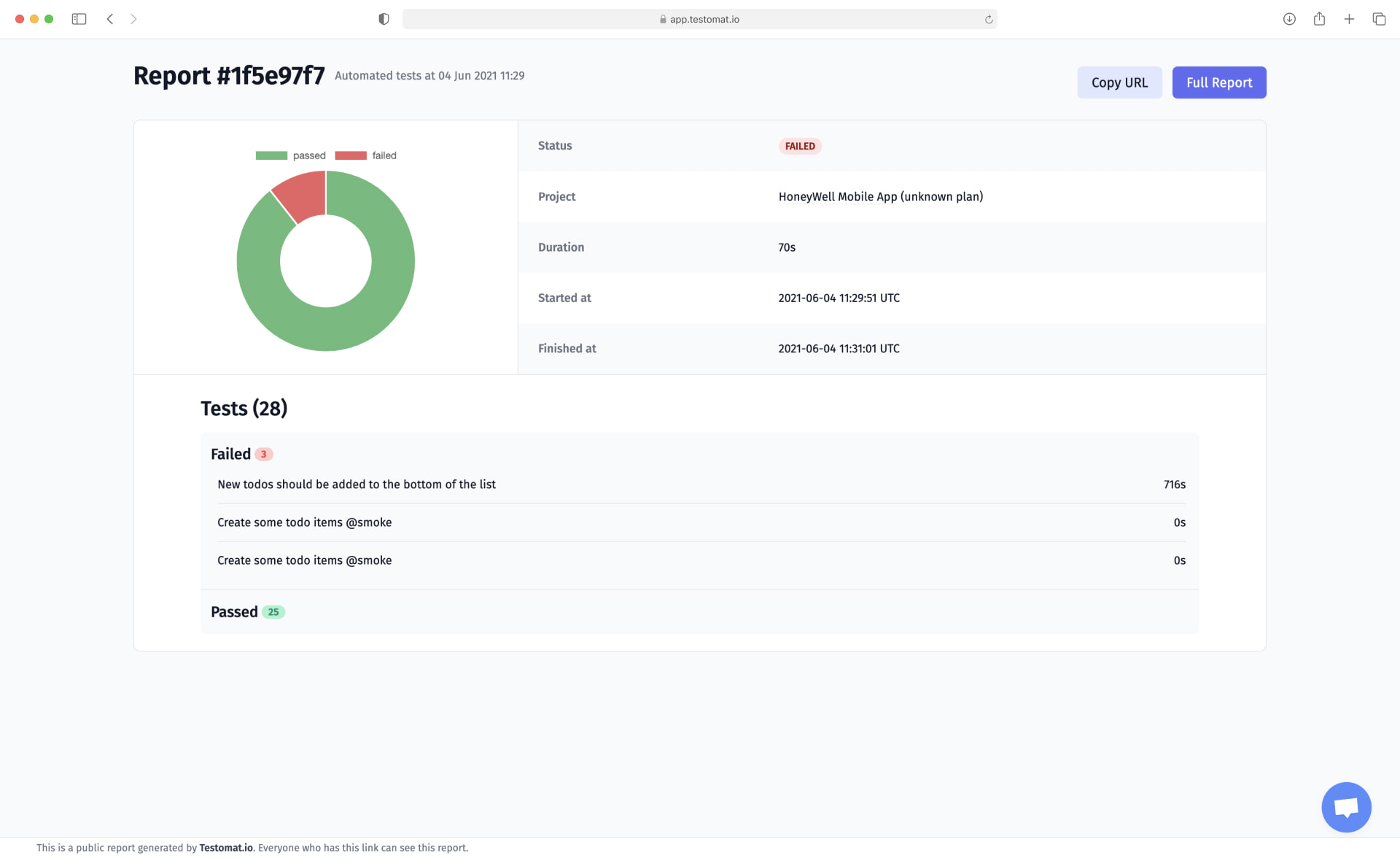Toggle the failed series in the chart legend

pyautogui.click(x=367, y=155)
